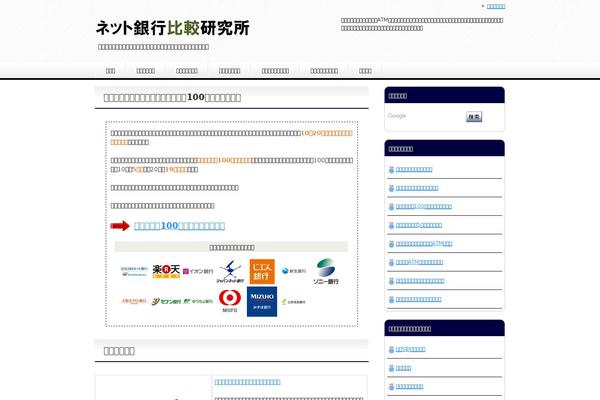Open the sidebar link containing 100
Viewport: 600px width, 400px height.
coord(424,206)
